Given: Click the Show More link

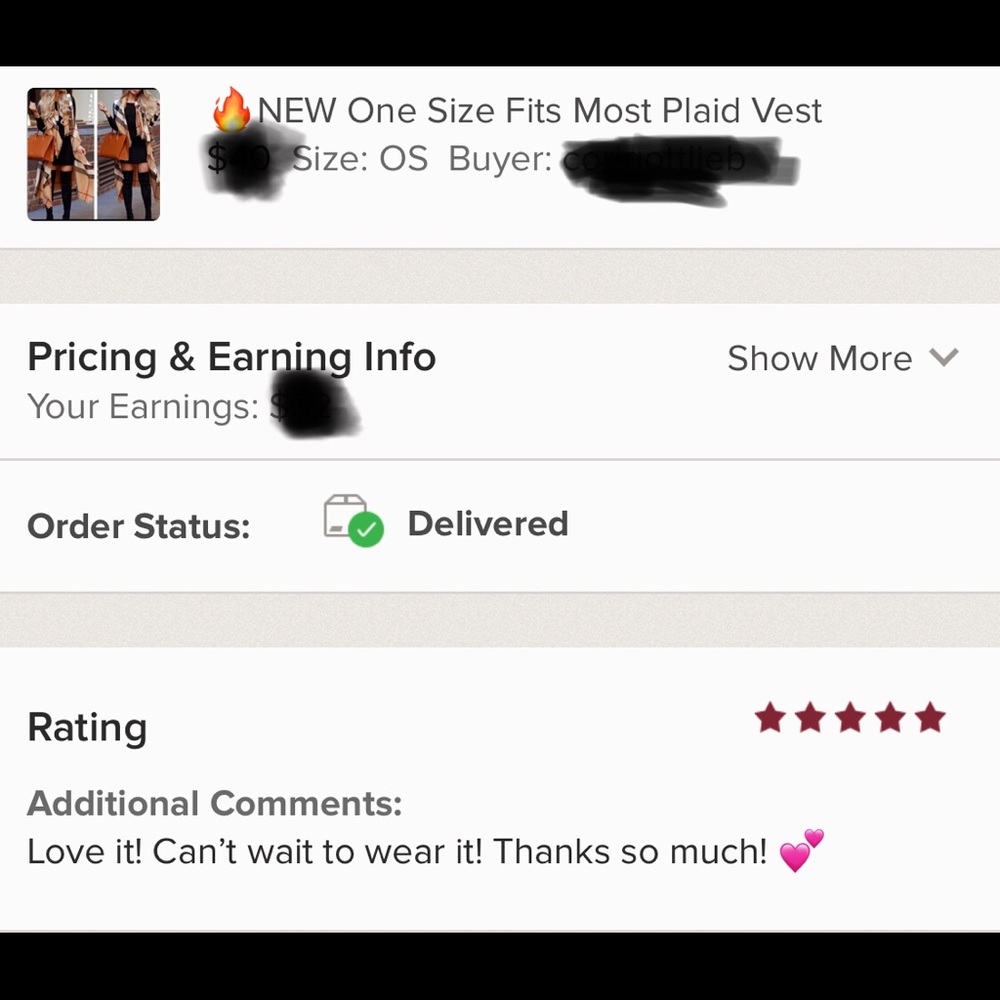Looking at the screenshot, I should [x=820, y=358].
